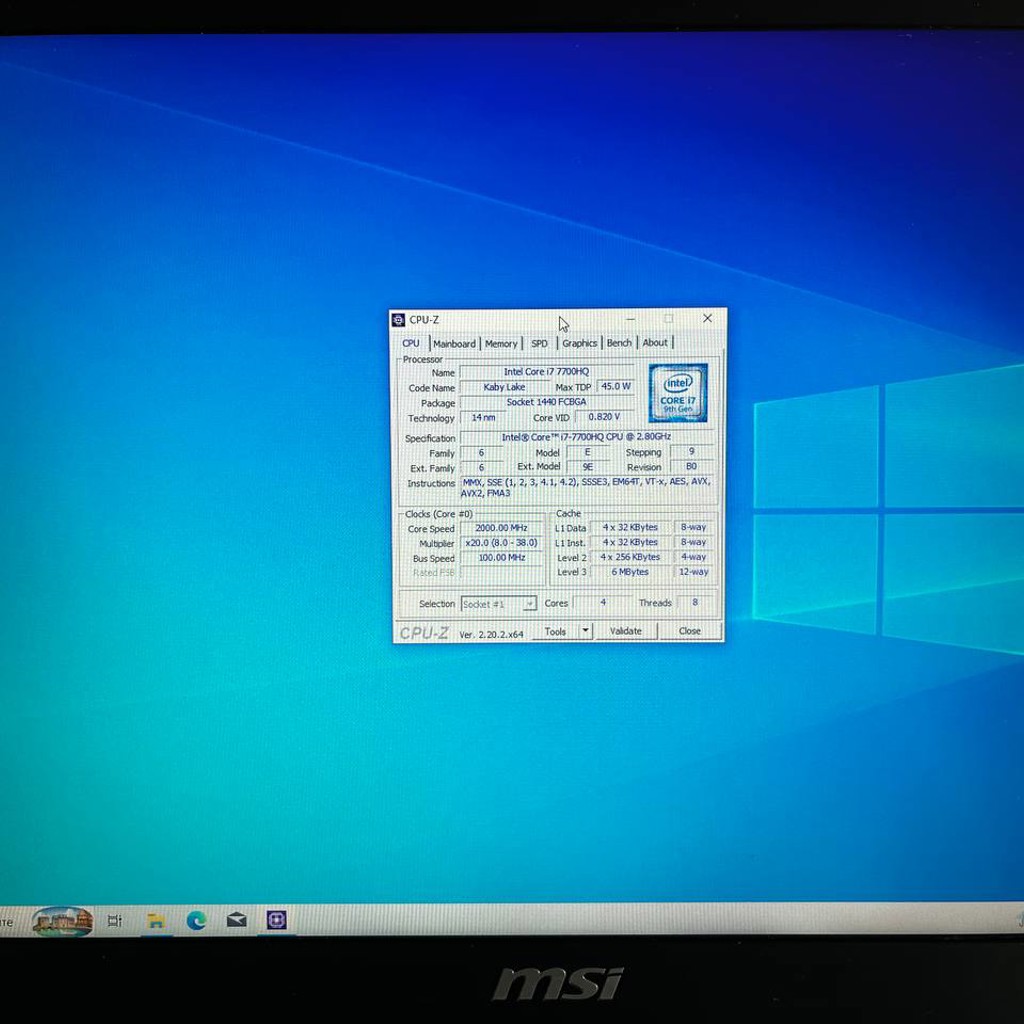This screenshot has height=1024, width=1024.
Task: Click the 0.820 V Core VID value
Action: click(603, 417)
